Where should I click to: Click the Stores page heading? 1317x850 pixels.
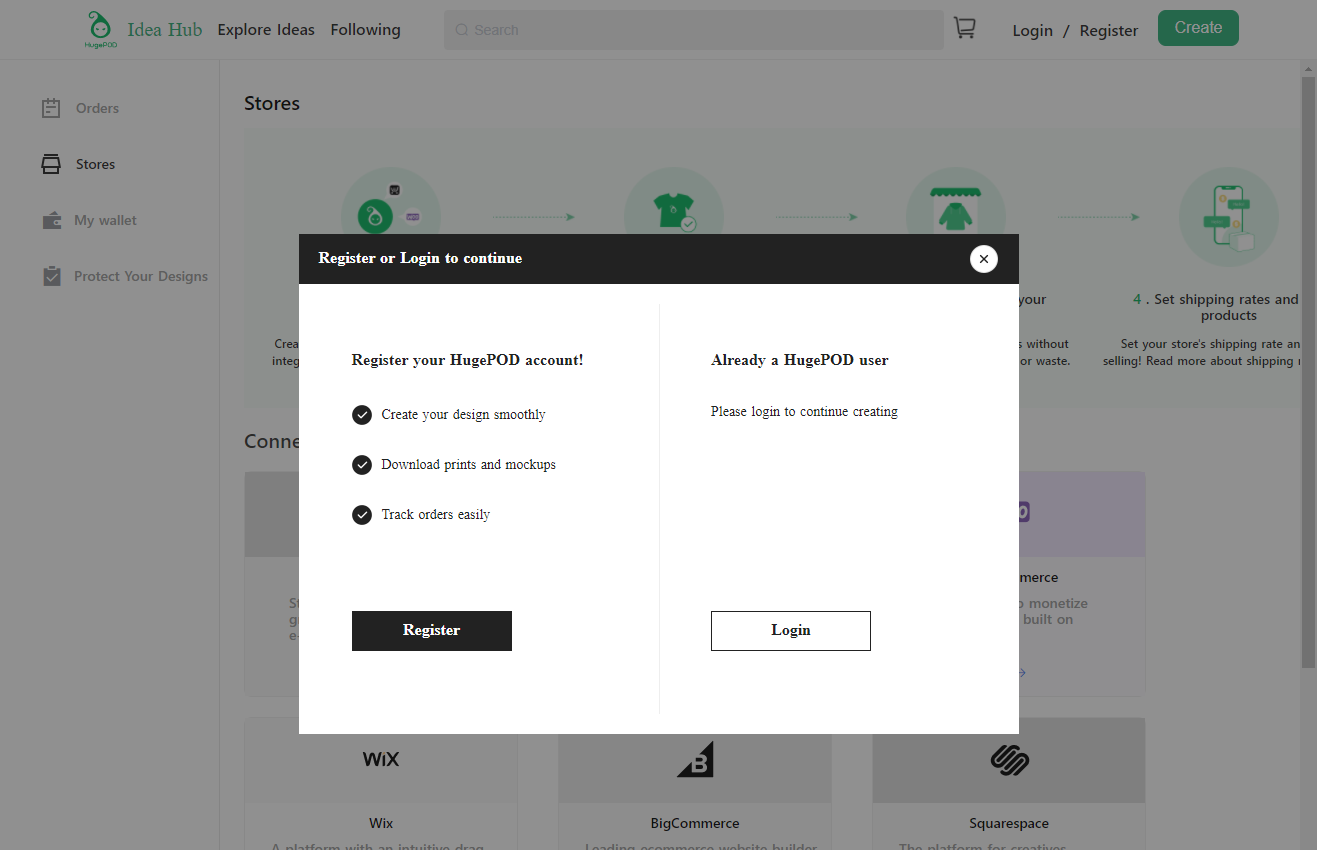click(x=272, y=104)
